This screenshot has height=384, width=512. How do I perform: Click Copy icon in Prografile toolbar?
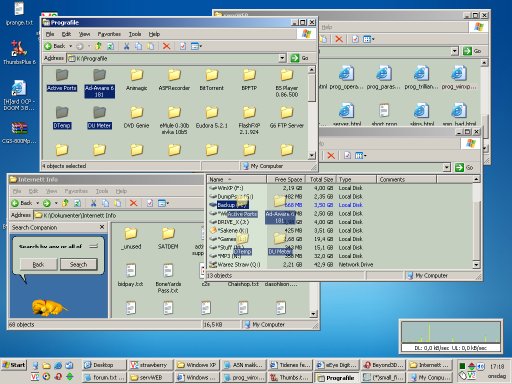tap(138, 46)
